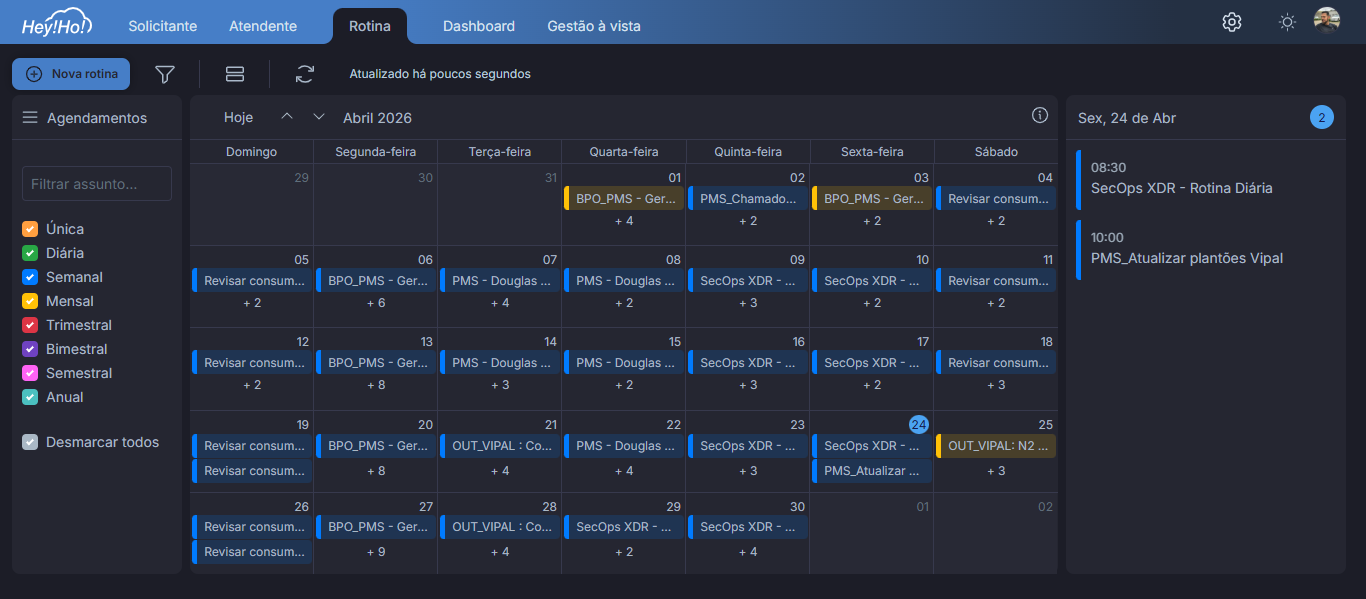
Task: Click the Hey!Ho! logo
Action: click(57, 24)
